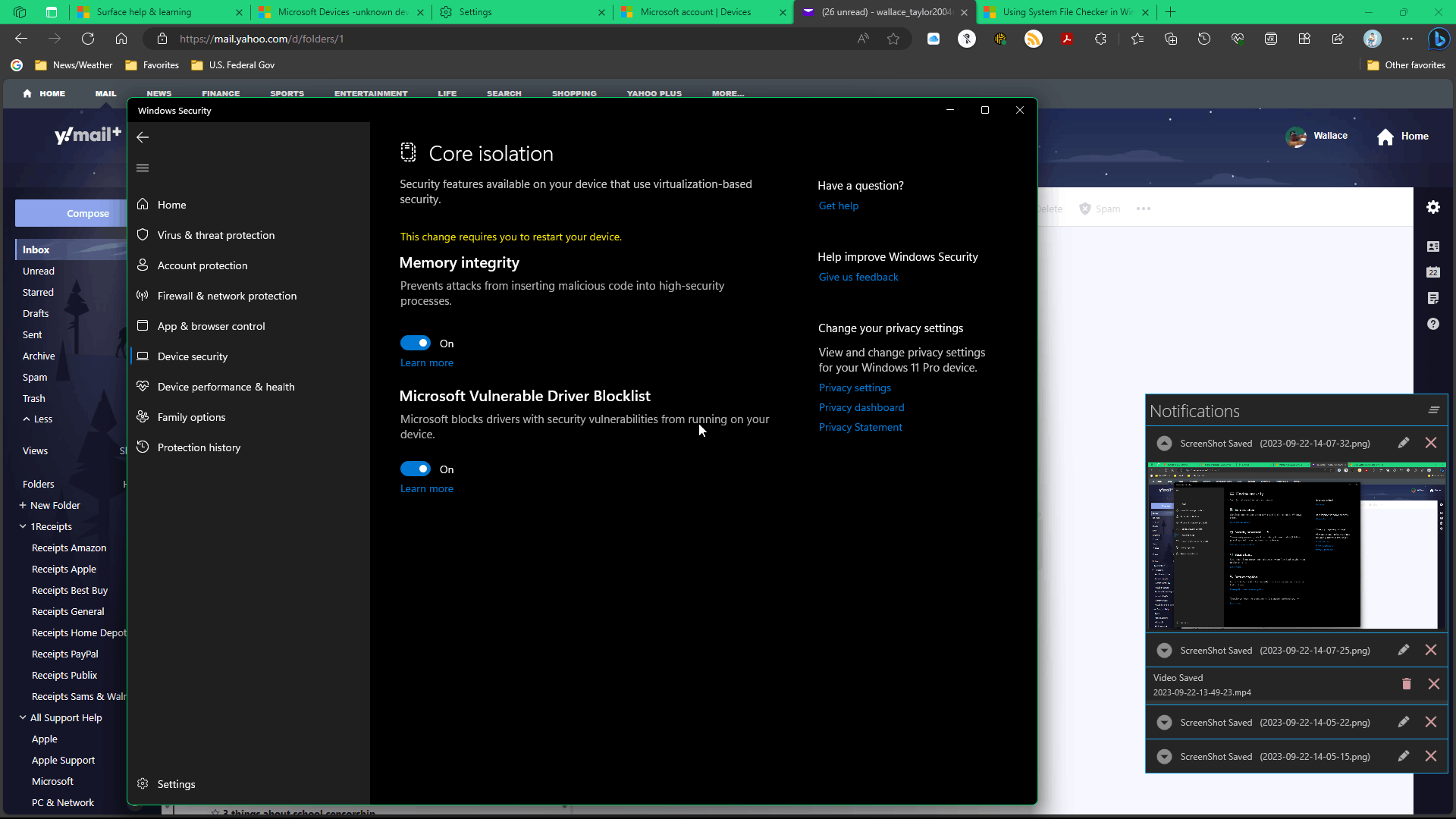The height and width of the screenshot is (819, 1456).
Task: Open the Wallace account avatar
Action: tap(1296, 136)
